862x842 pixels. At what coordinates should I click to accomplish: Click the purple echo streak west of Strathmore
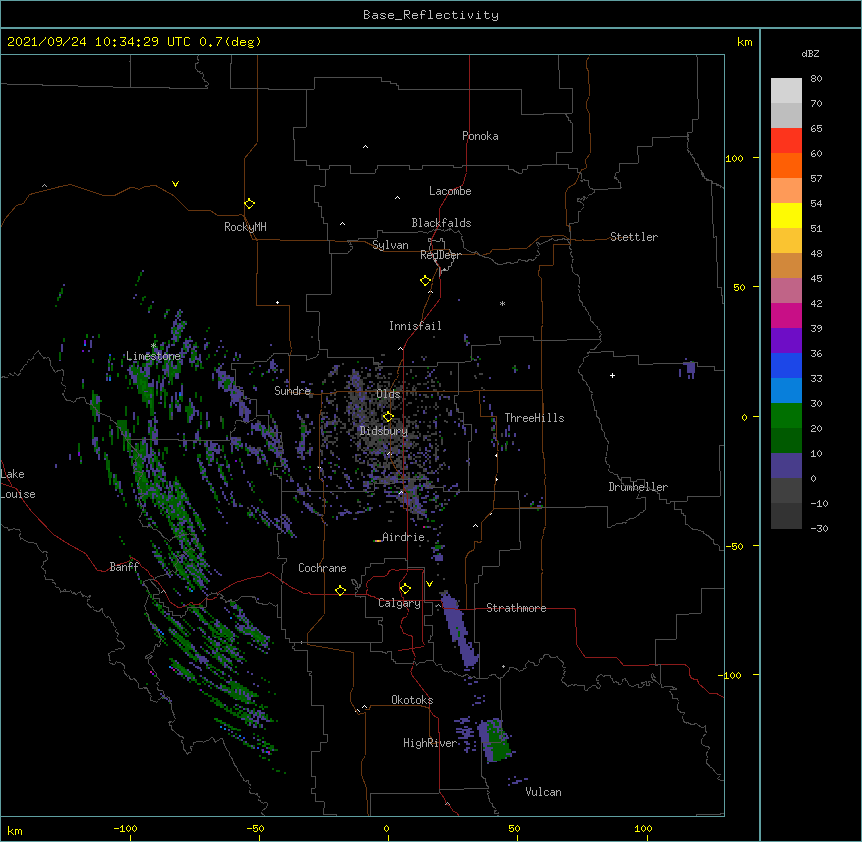[x=460, y=629]
